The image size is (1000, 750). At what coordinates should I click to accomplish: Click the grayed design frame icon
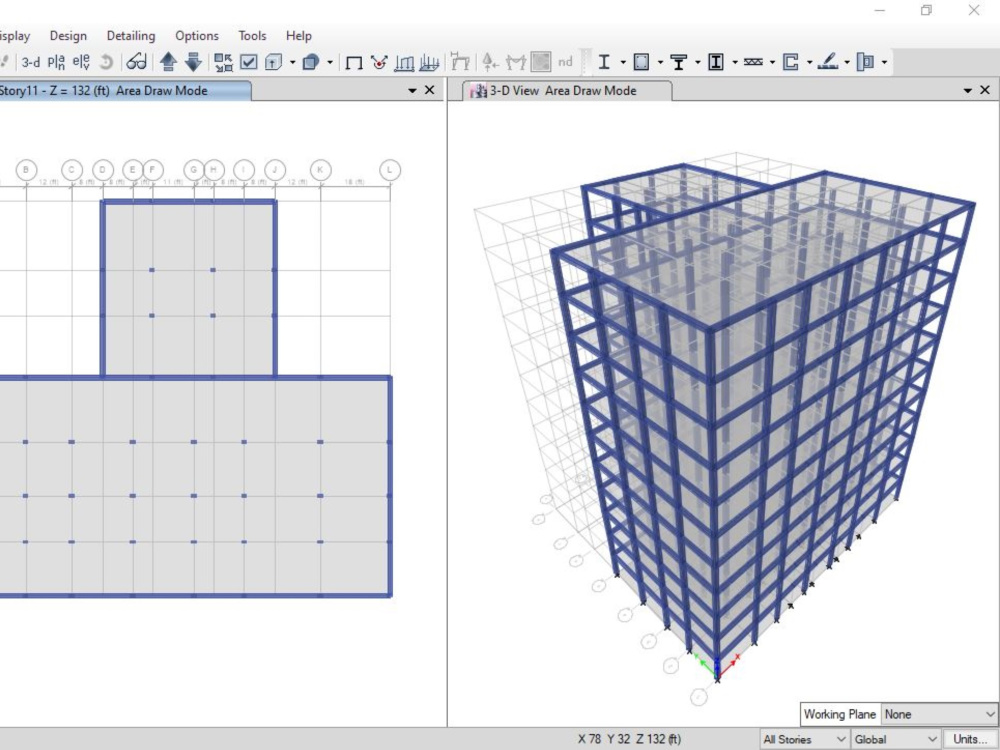[x=460, y=62]
